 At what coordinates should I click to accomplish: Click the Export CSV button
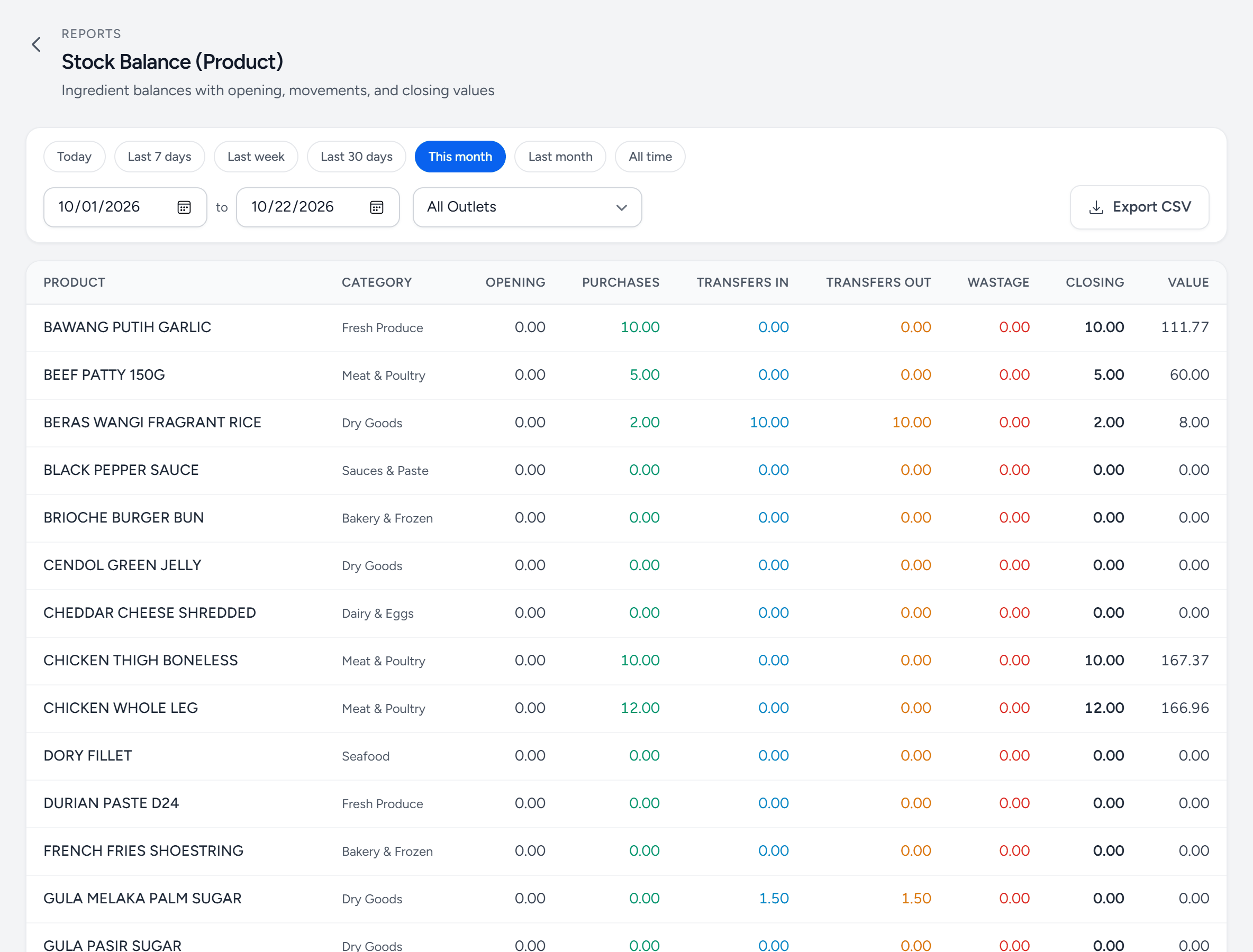click(x=1140, y=207)
